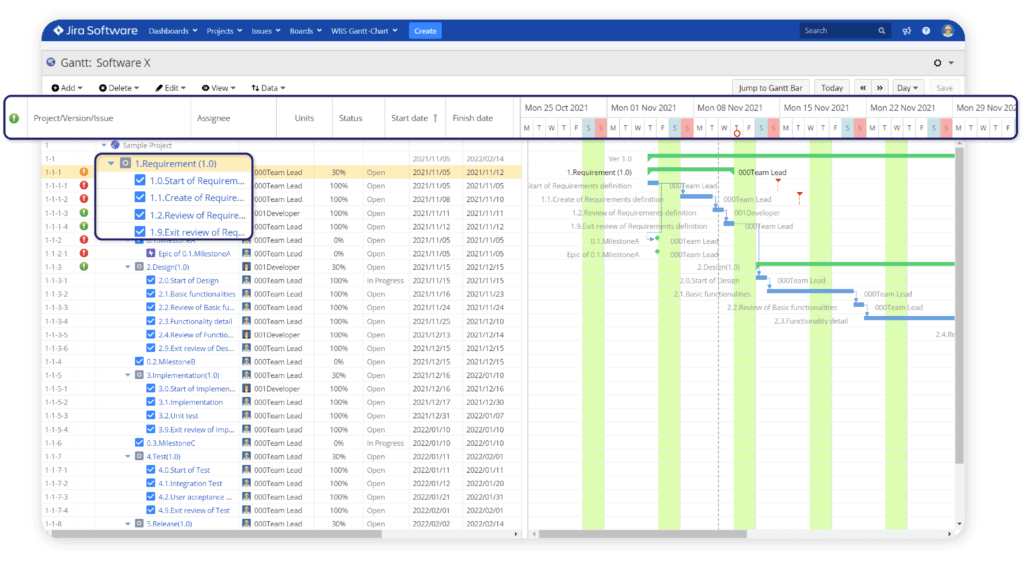1024x561 pixels.
Task: Click the red alert icon on row 1-1-1-2
Action: pos(84,199)
